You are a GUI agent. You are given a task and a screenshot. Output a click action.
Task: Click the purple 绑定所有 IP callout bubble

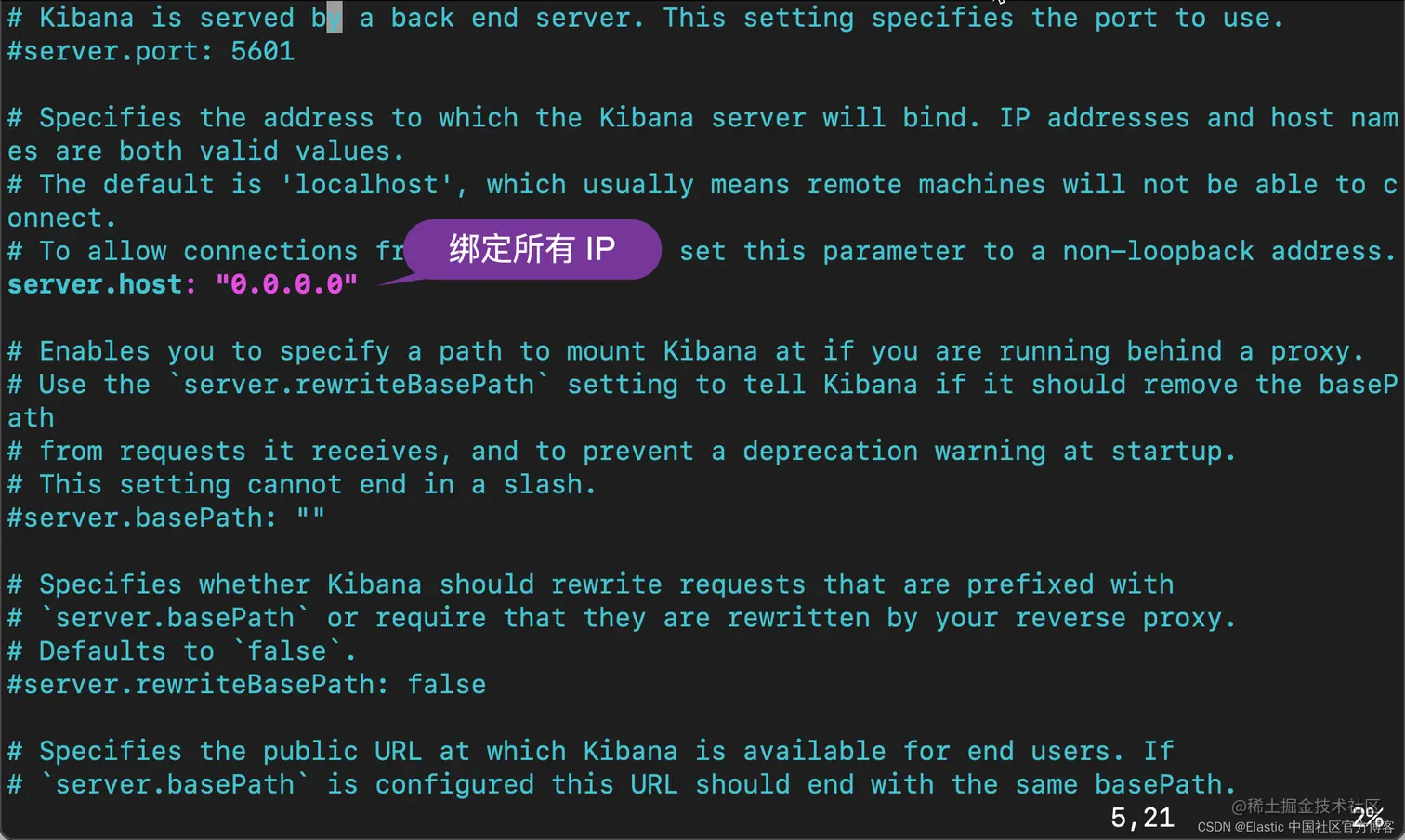(532, 249)
